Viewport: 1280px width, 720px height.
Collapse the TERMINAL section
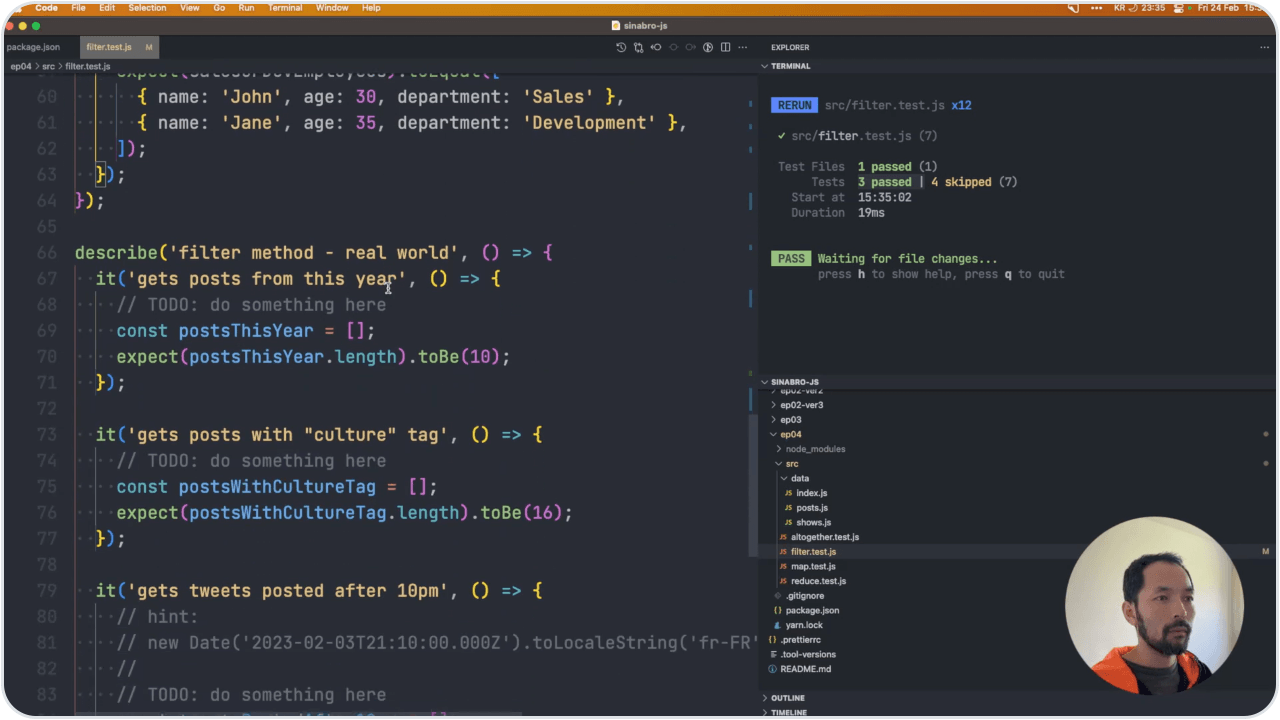pyautogui.click(x=765, y=66)
